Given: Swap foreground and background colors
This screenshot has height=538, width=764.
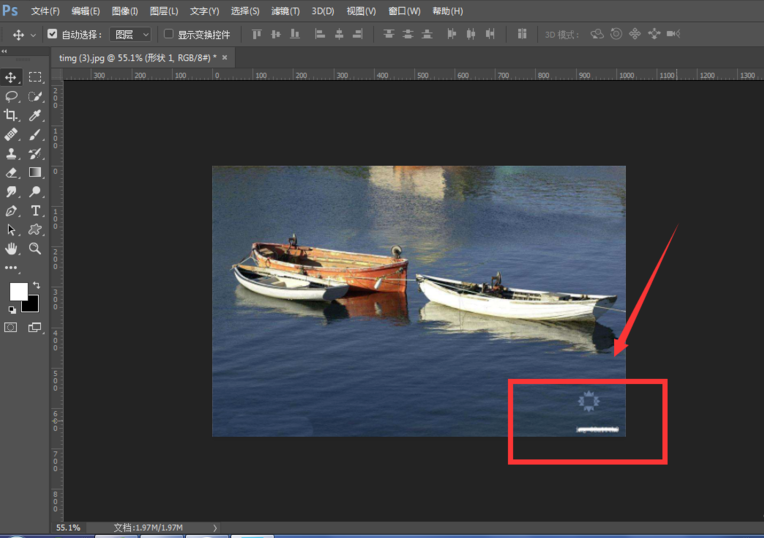Looking at the screenshot, I should (36, 286).
